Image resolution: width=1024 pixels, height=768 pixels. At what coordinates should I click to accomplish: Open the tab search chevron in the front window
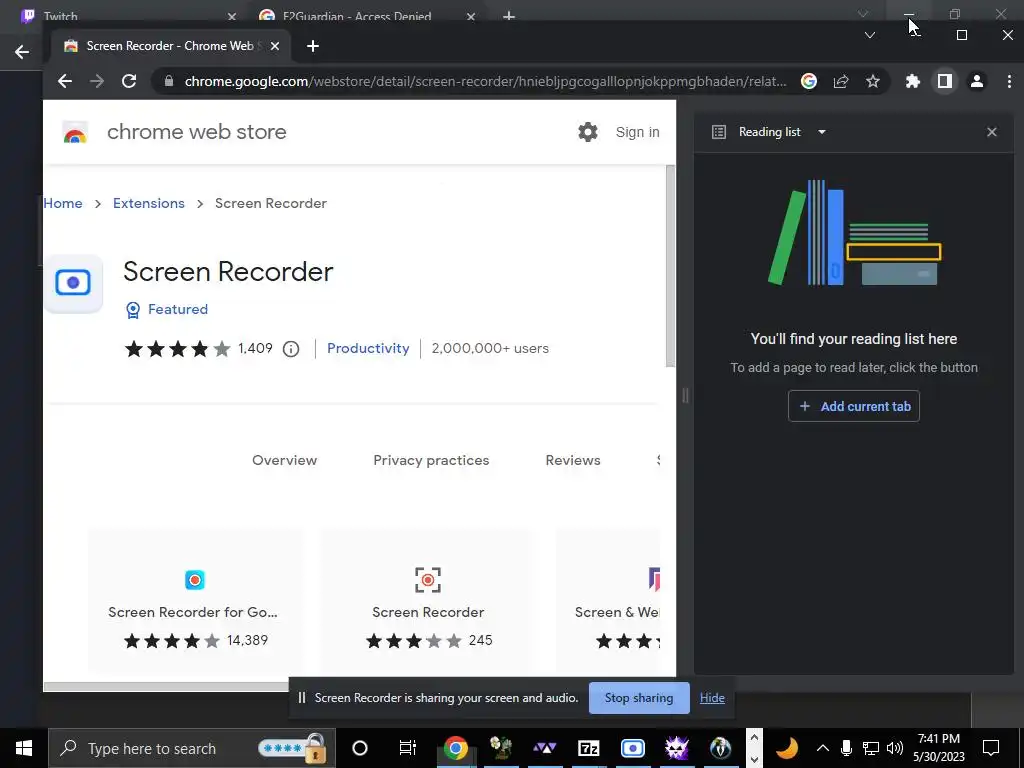coord(869,35)
